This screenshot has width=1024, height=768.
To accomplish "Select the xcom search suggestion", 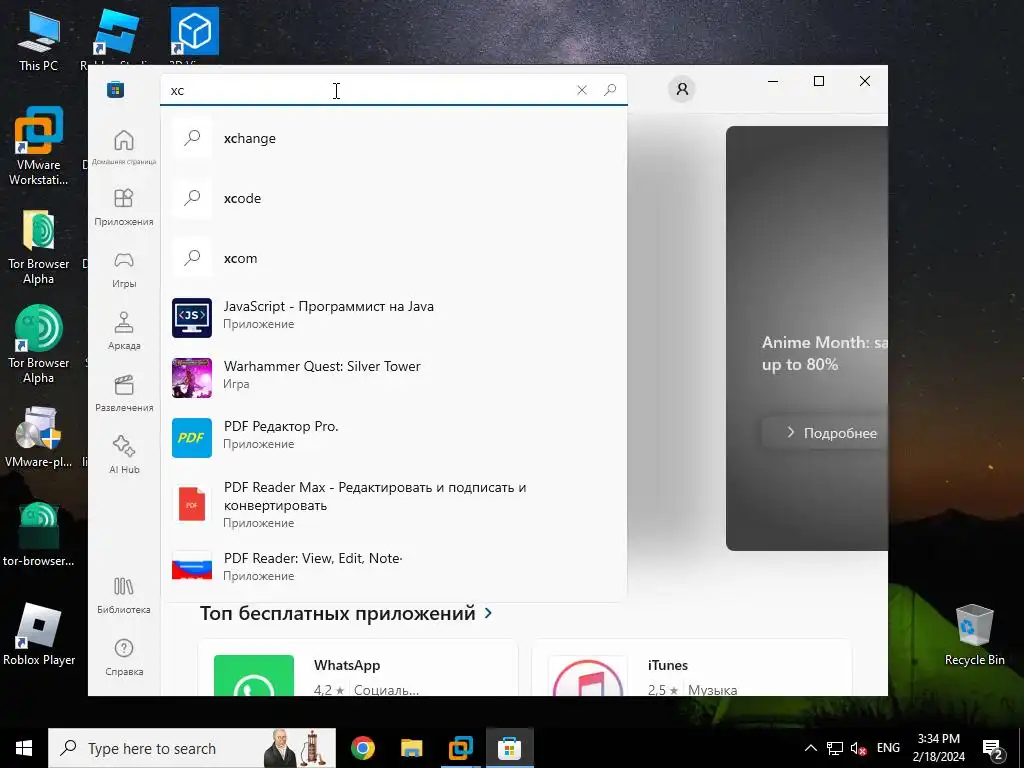I will click(x=394, y=258).
